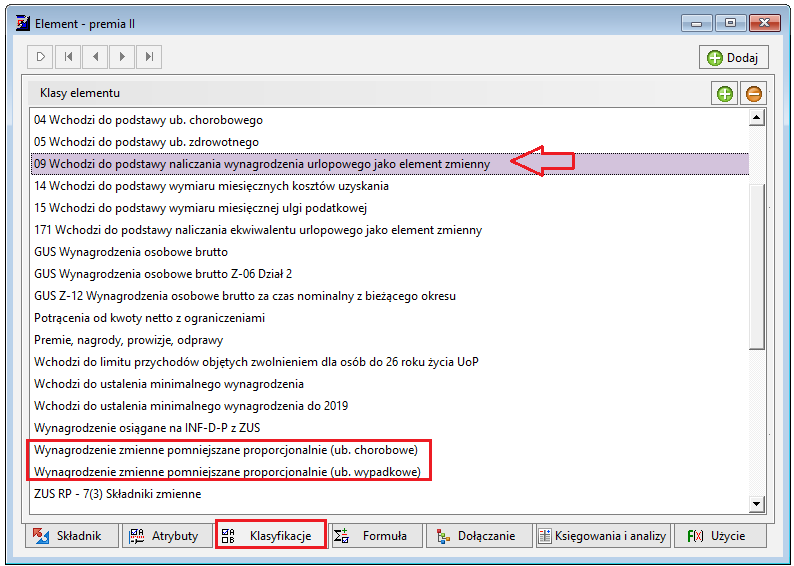Open the Atrybuty tab

tap(167, 536)
